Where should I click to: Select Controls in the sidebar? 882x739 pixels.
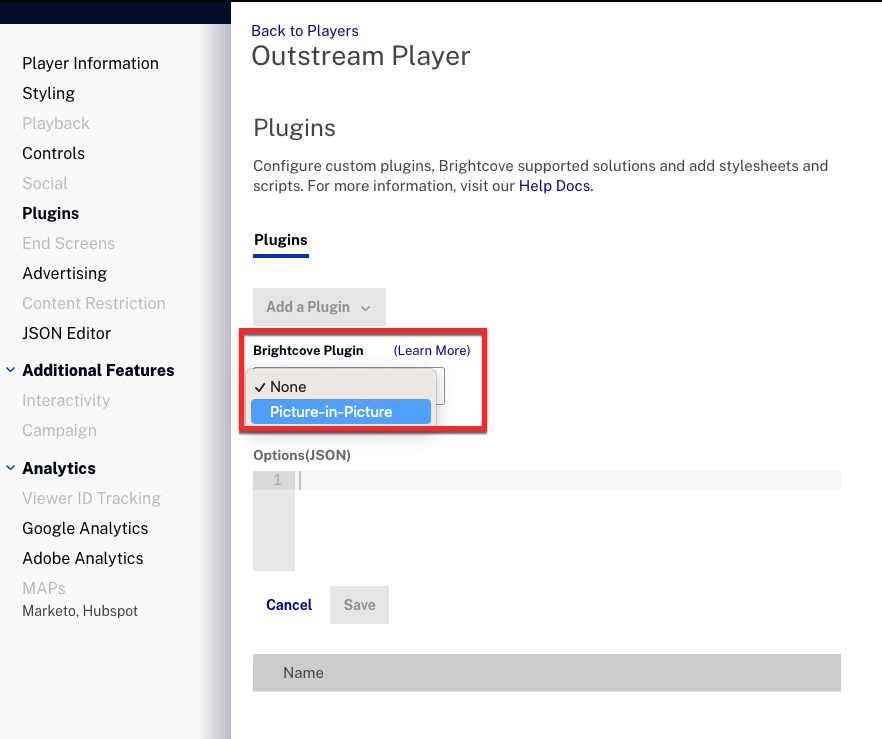pyautogui.click(x=53, y=153)
